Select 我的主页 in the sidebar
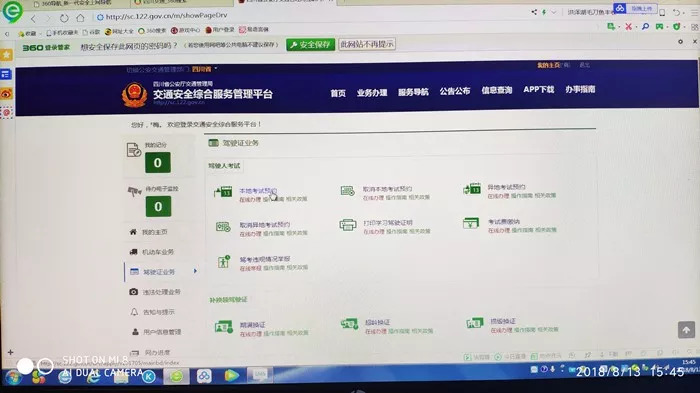700x393 pixels. (154, 232)
